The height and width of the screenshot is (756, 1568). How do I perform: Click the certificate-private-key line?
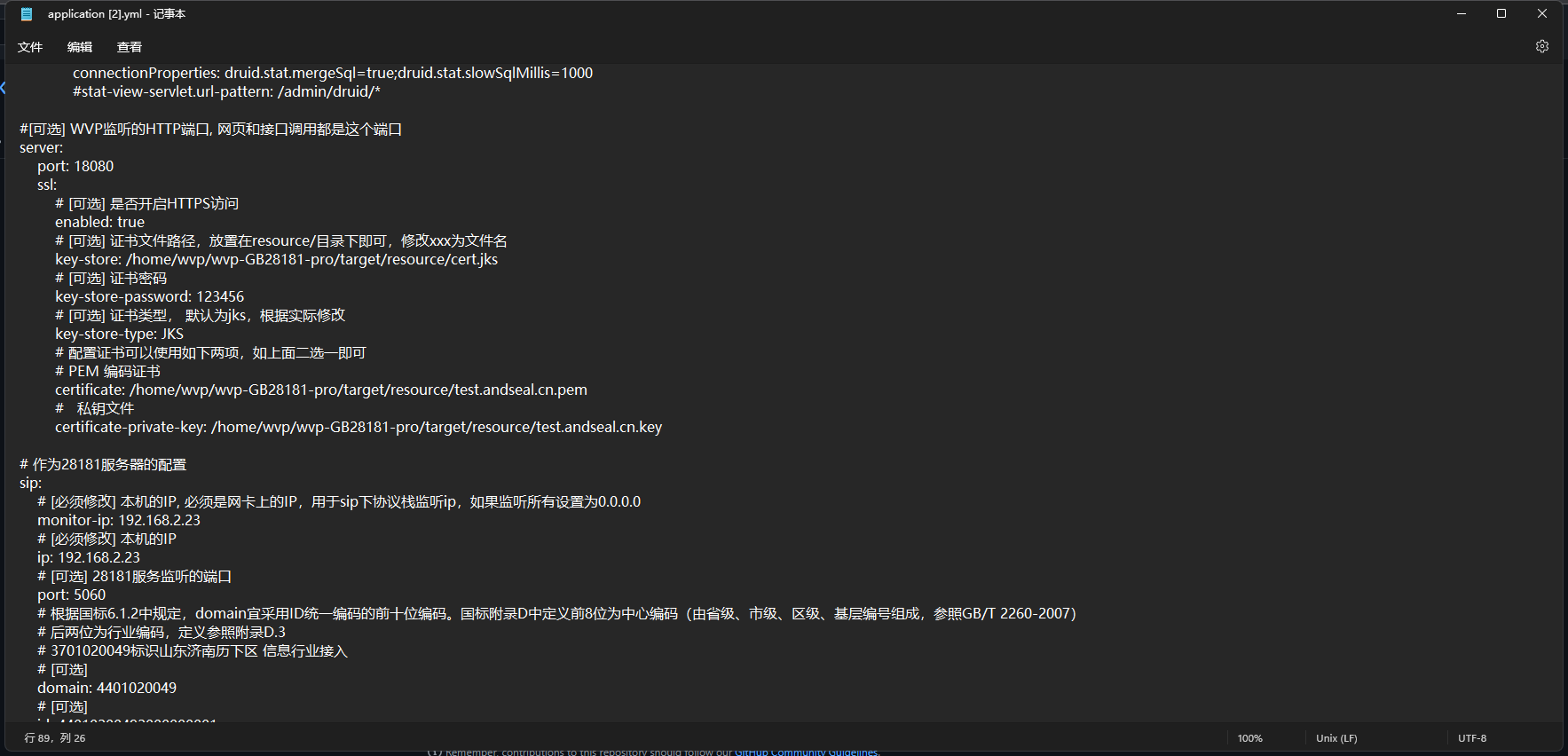359,427
